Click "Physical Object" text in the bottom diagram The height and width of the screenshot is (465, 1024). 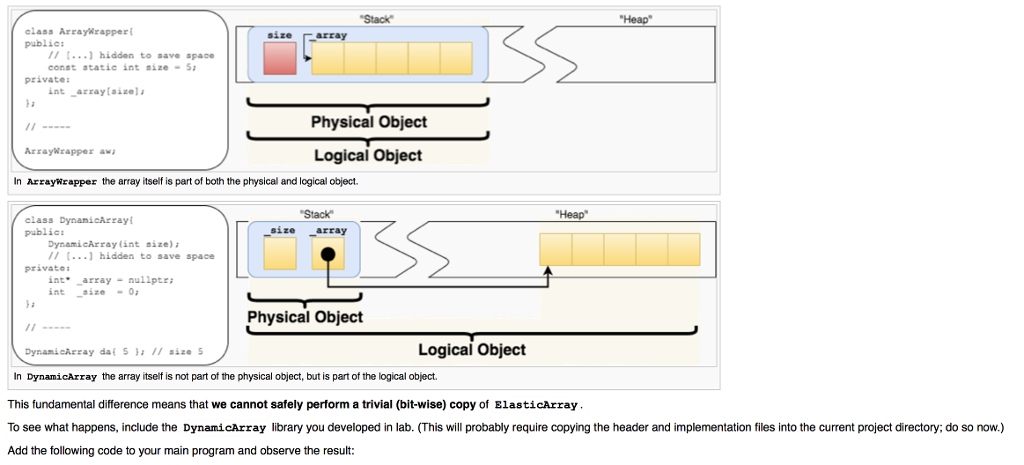[305, 317]
